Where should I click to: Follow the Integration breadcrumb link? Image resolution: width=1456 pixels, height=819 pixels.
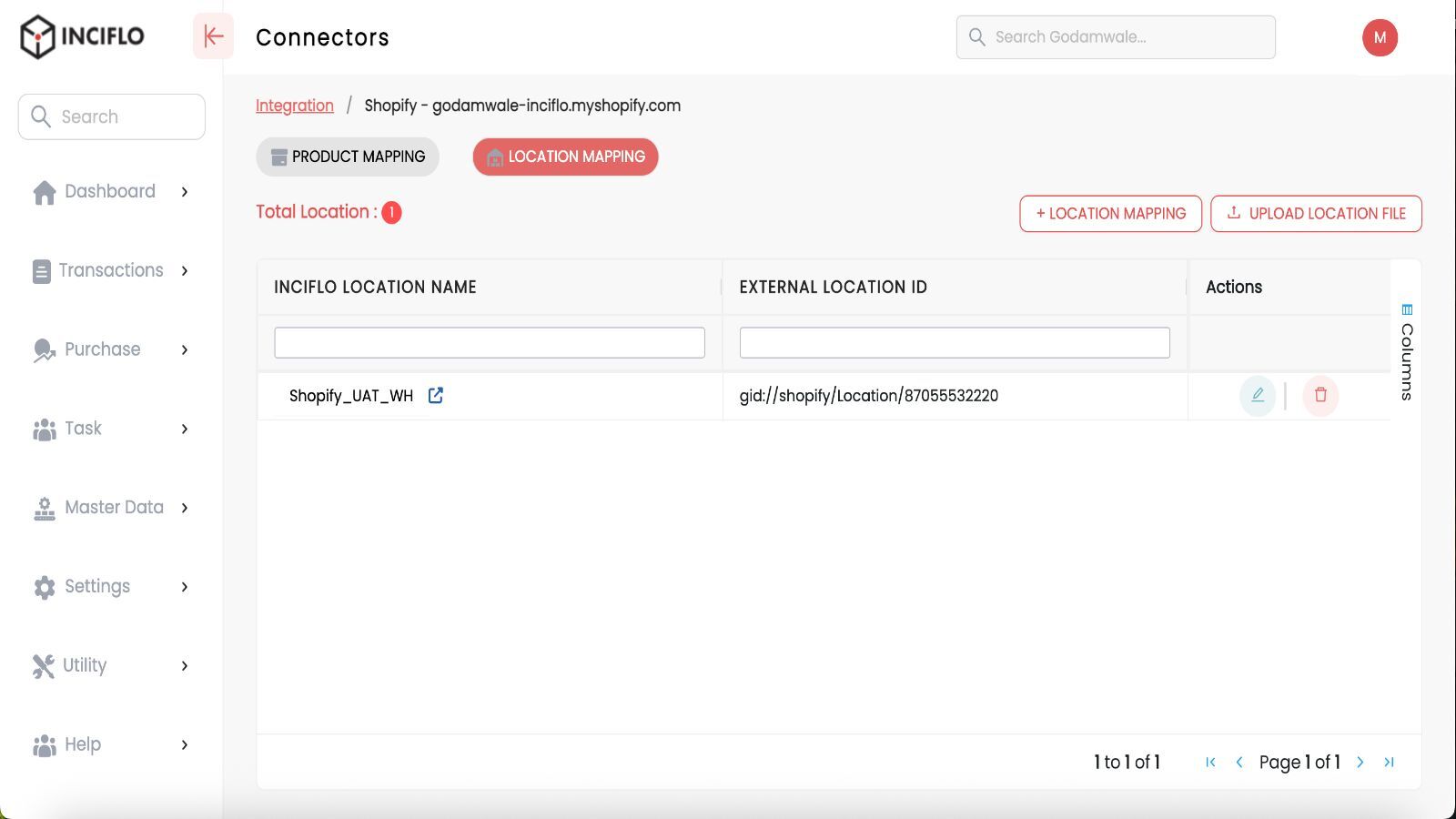[x=295, y=106]
